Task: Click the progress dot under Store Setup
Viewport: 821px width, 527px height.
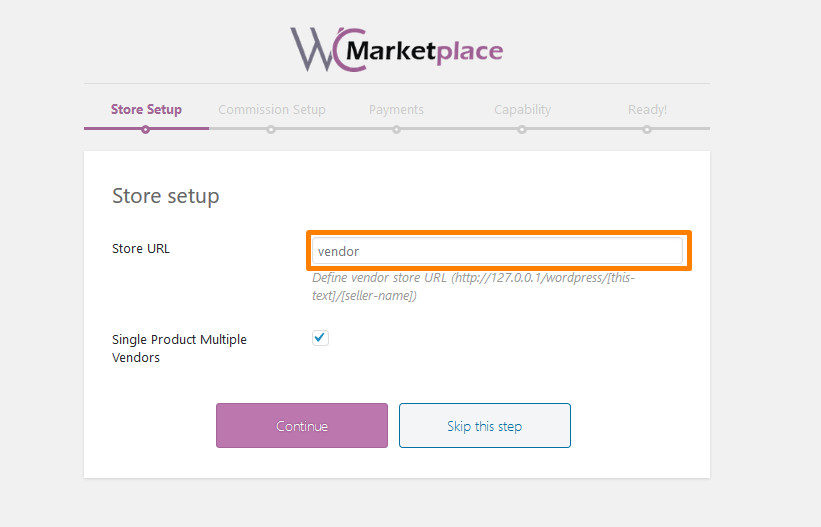Action: point(146,129)
